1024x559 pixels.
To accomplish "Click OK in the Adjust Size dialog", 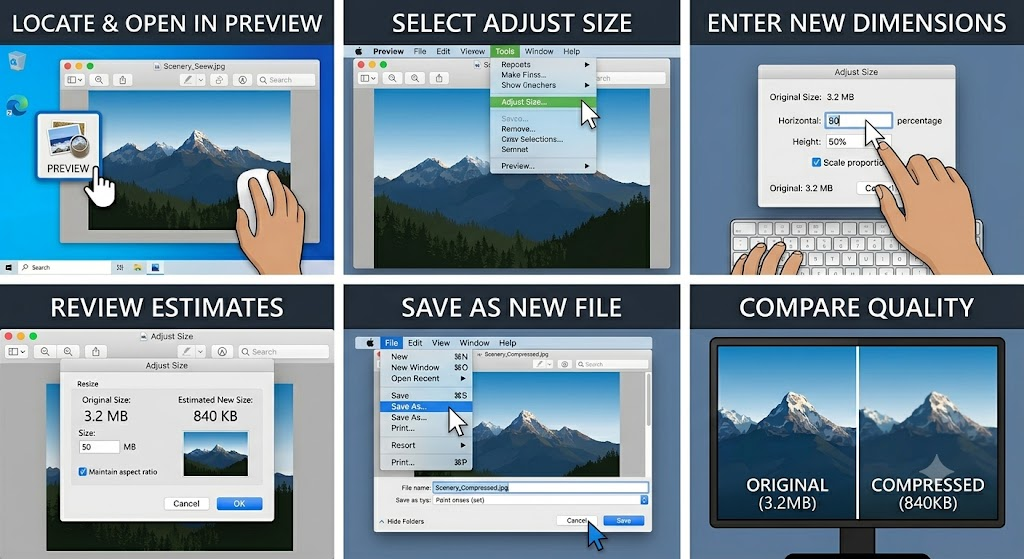I will 239,503.
